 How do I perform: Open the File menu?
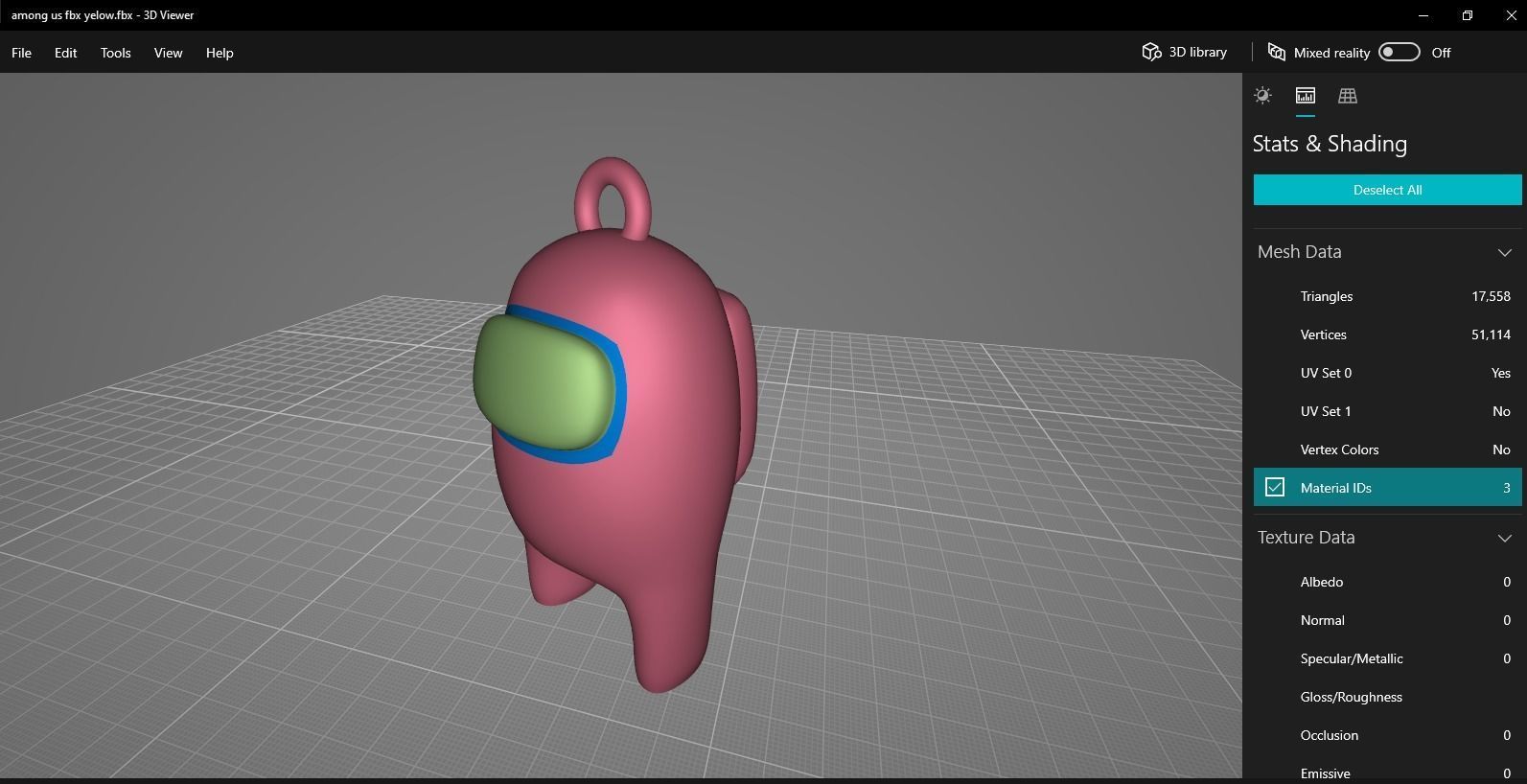[x=21, y=53]
